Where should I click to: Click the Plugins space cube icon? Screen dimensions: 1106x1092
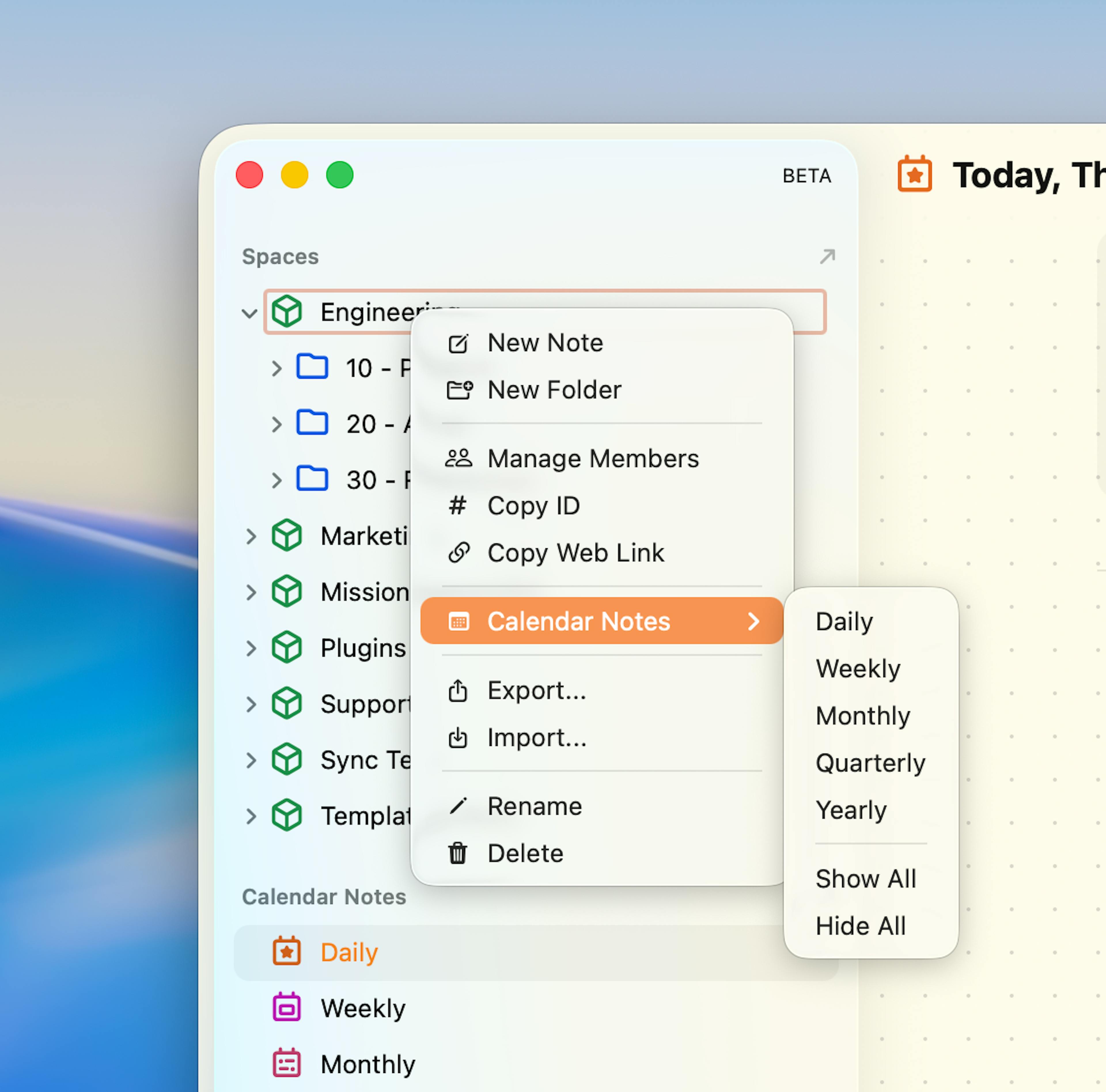(287, 647)
